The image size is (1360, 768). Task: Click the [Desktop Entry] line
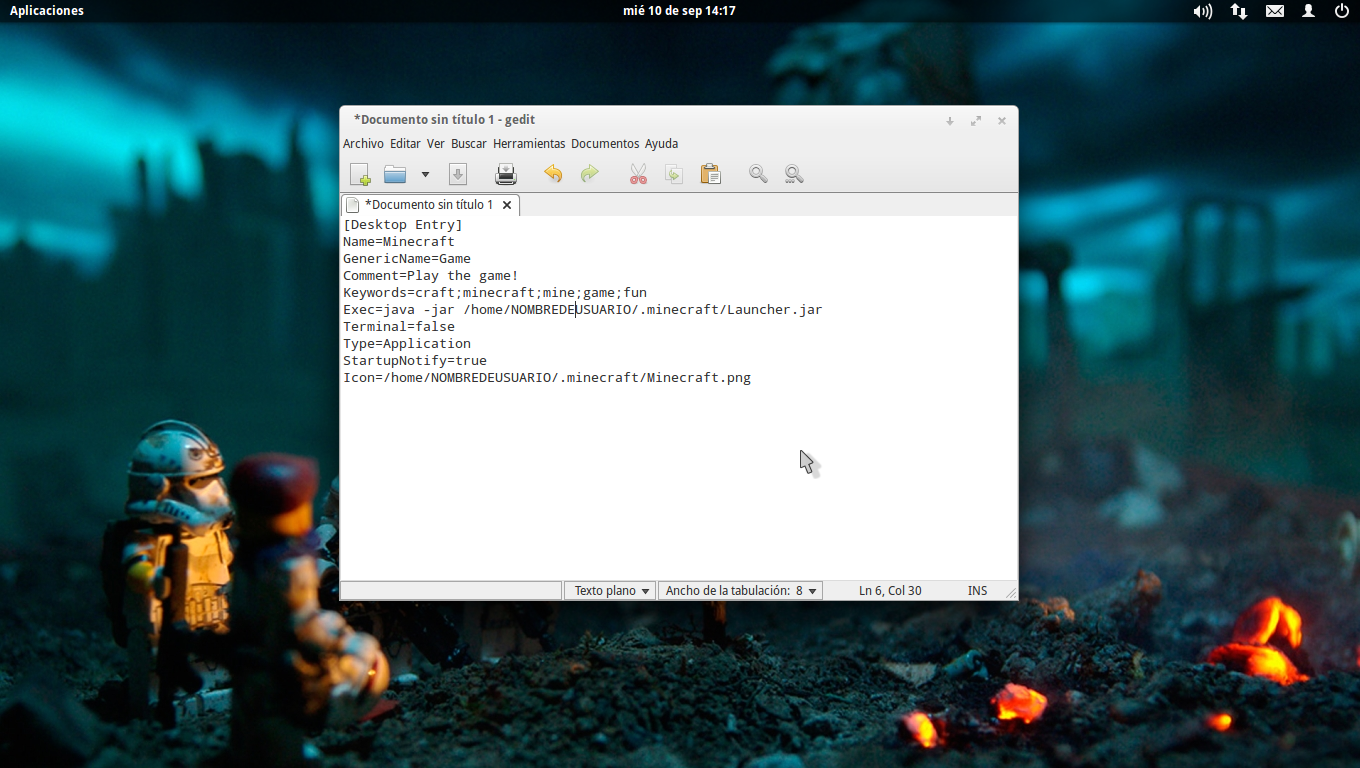[x=403, y=225]
